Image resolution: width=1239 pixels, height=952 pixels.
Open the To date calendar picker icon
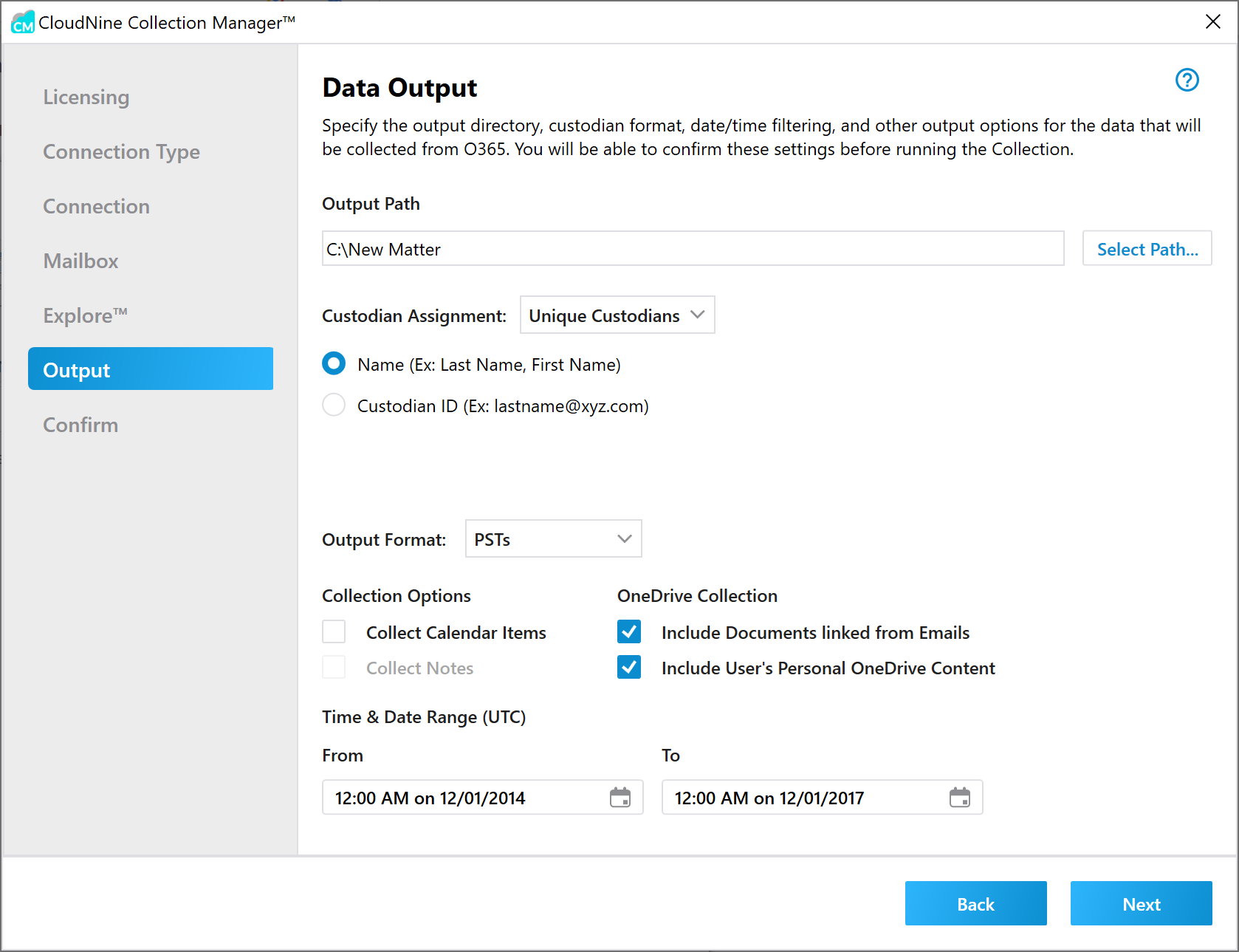click(x=960, y=797)
